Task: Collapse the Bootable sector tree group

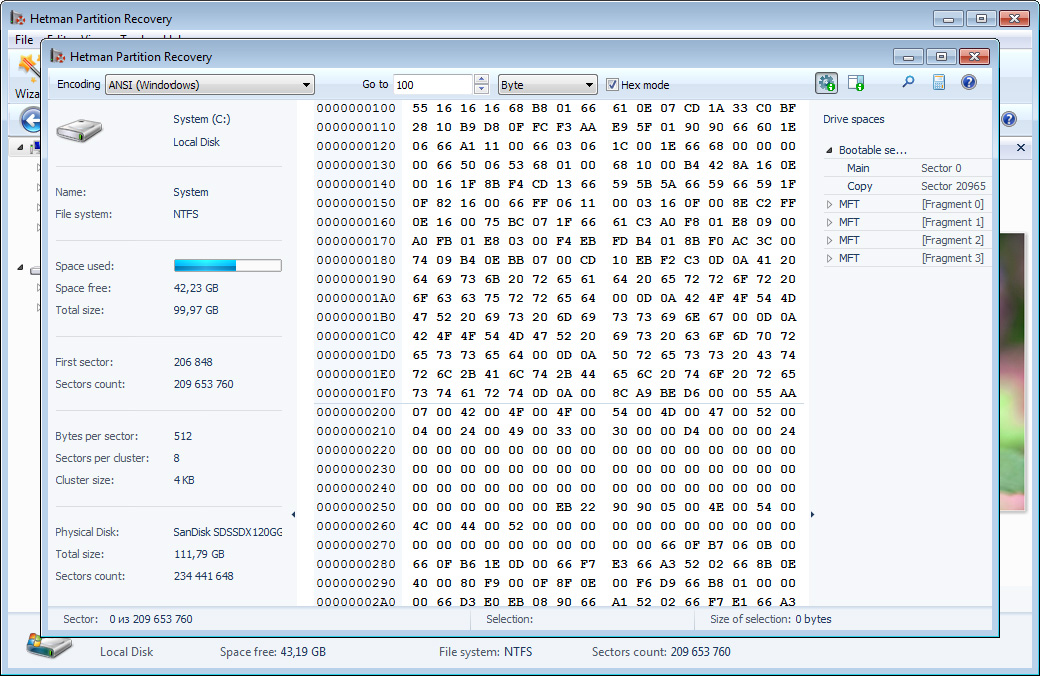Action: (830, 151)
